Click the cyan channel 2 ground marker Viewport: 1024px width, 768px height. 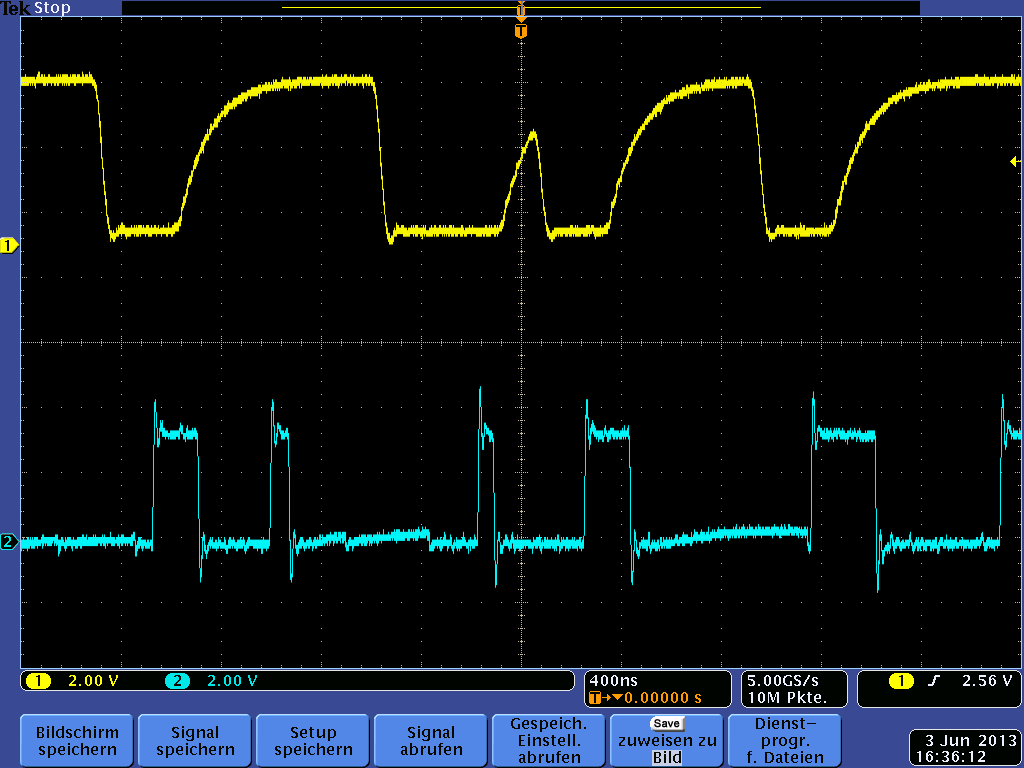pyautogui.click(x=9, y=542)
